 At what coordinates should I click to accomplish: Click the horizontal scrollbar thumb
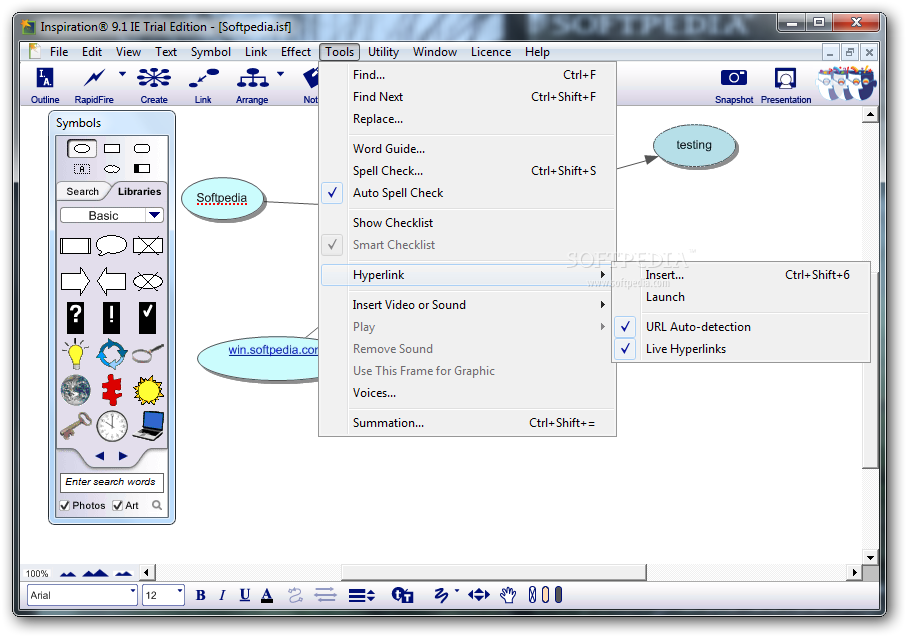(493, 573)
